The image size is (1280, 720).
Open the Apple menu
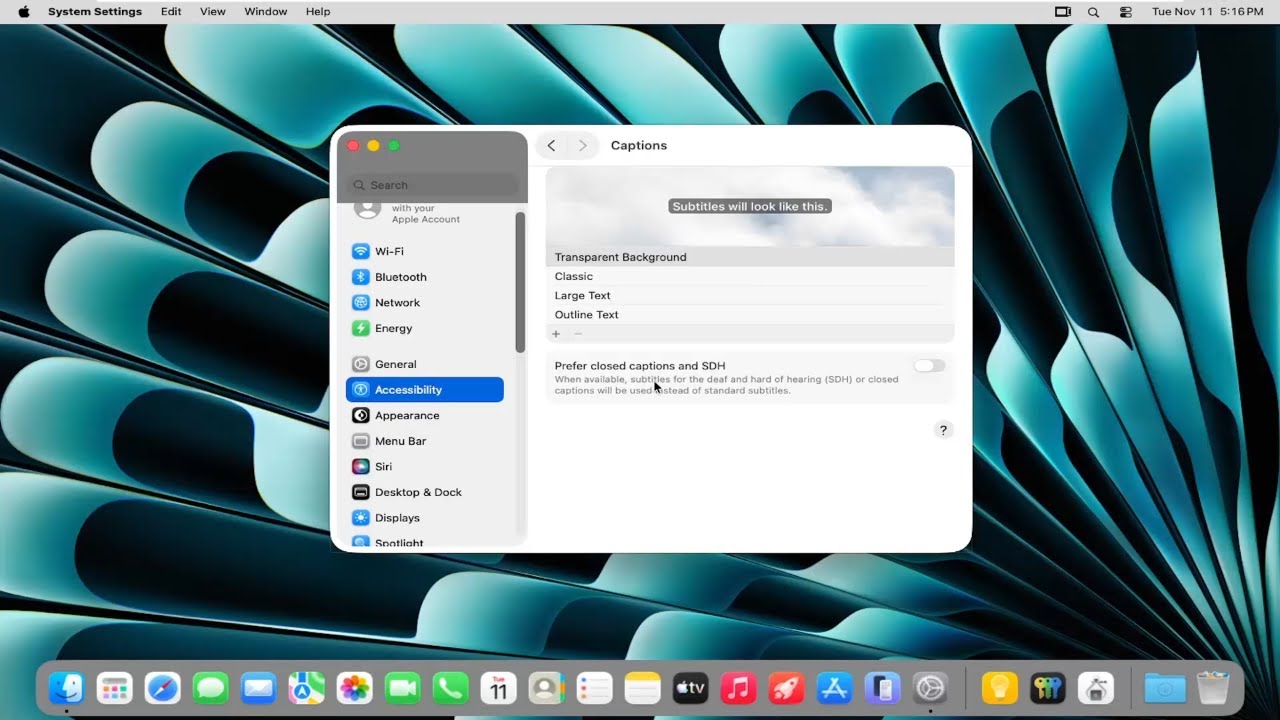(x=24, y=11)
